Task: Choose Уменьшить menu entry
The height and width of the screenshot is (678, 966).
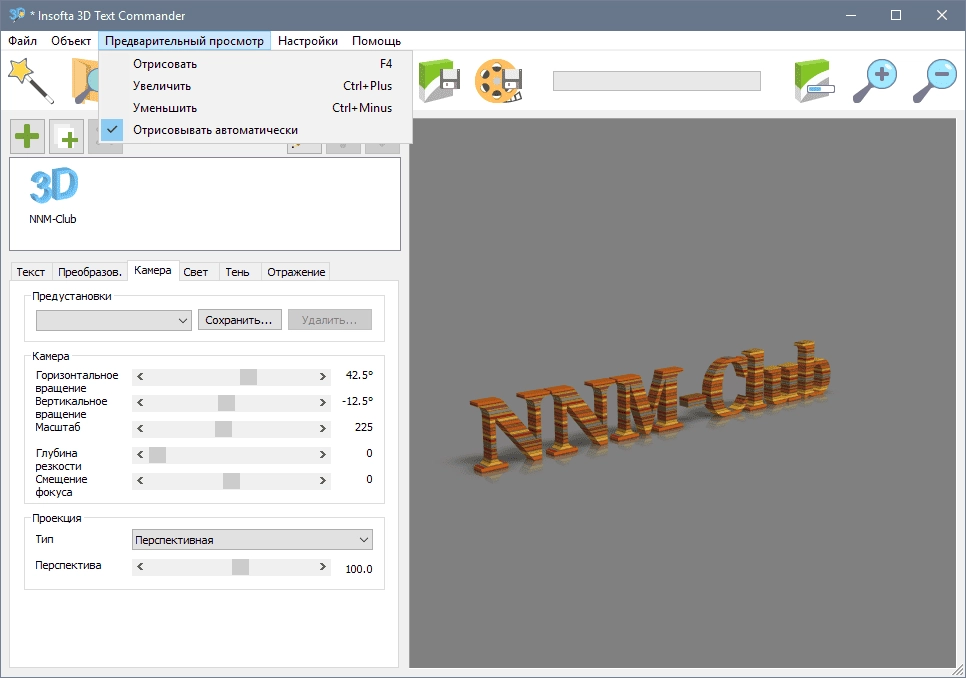Action: (x=256, y=108)
